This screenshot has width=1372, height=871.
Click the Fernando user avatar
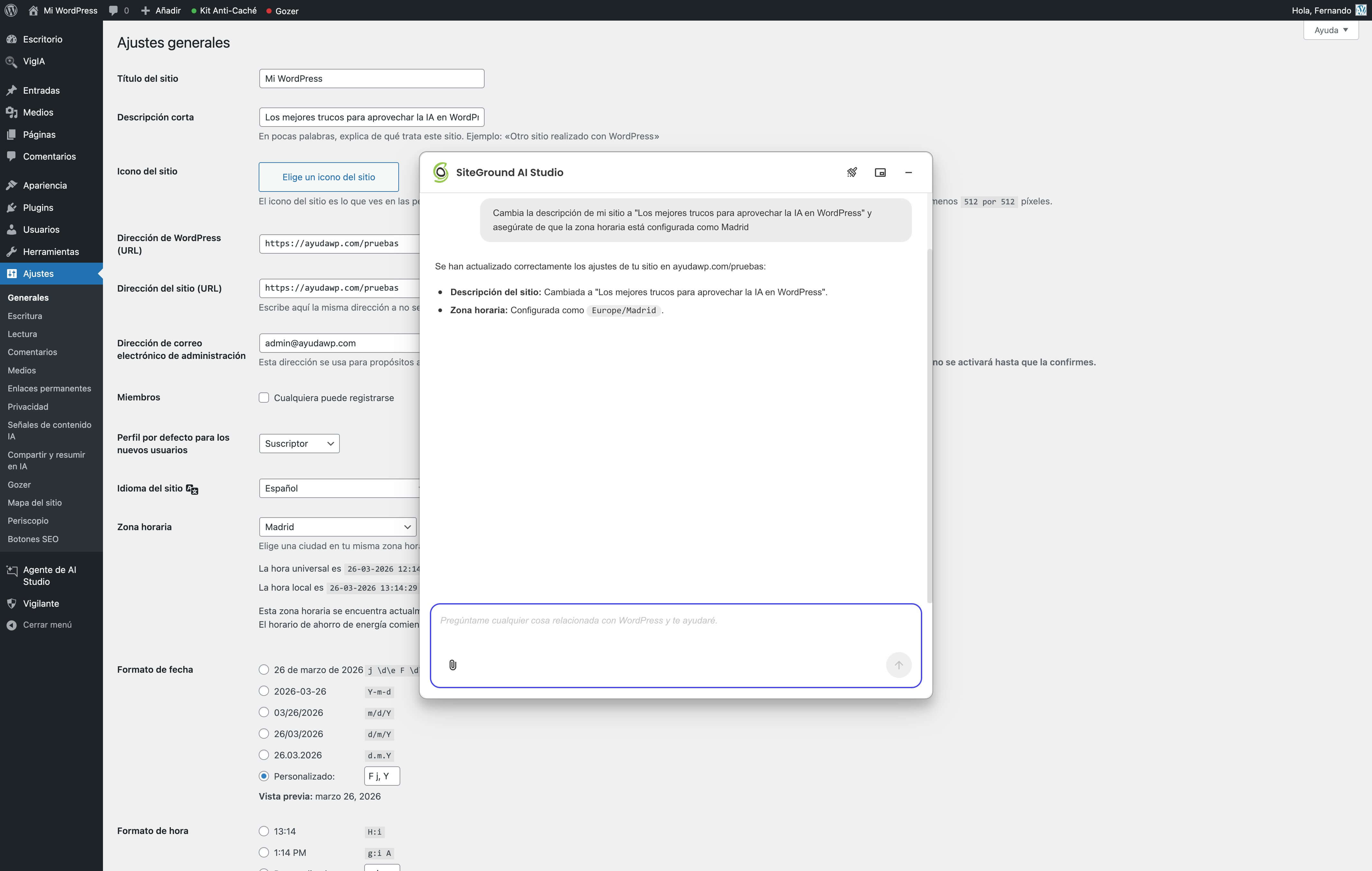pos(1361,10)
